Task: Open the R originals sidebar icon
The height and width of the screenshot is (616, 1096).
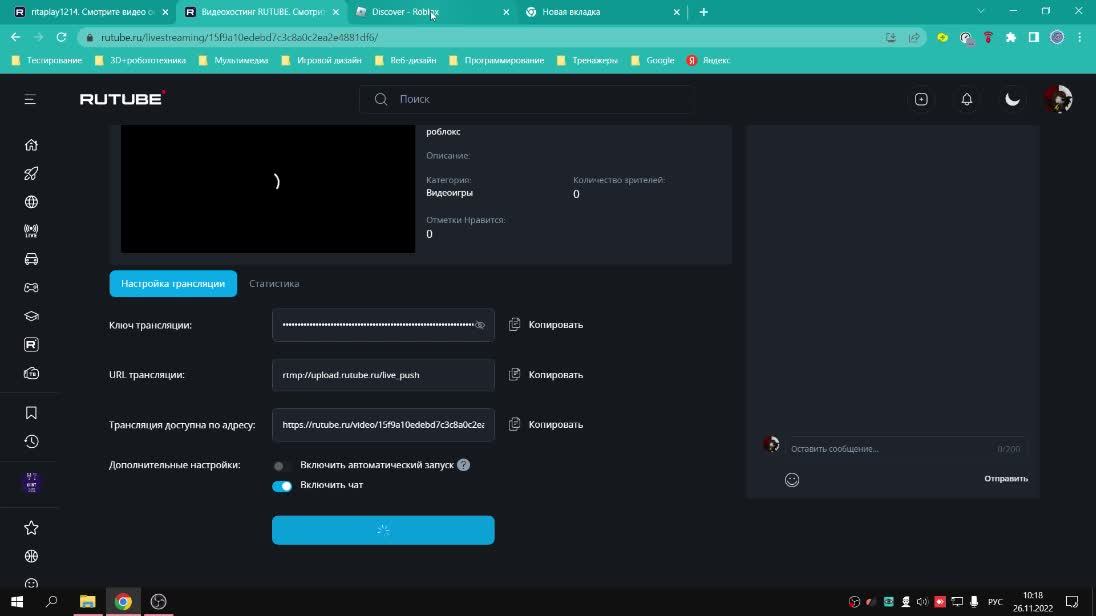Action: (31, 345)
